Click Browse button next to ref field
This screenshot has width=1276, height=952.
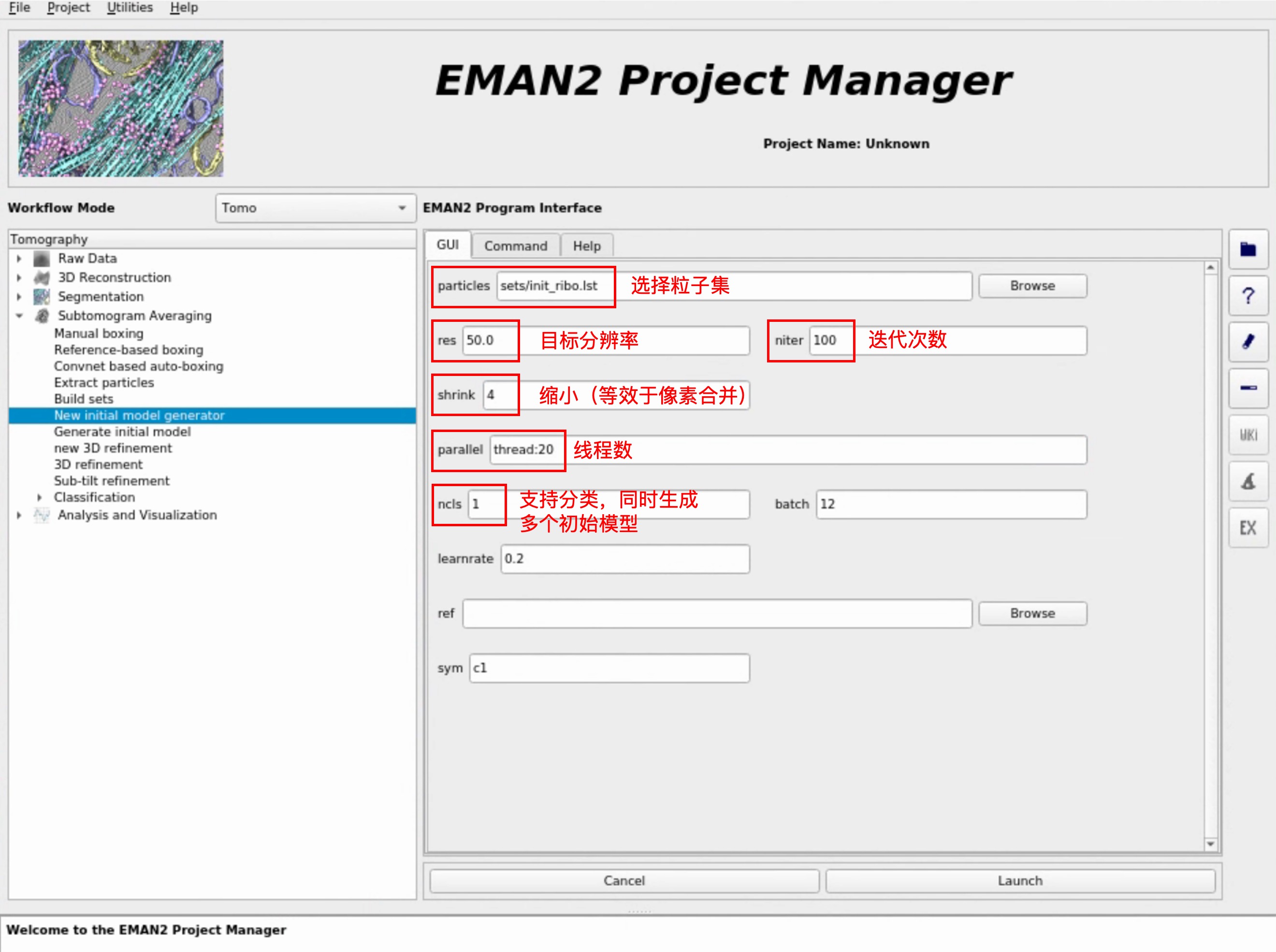(x=1033, y=614)
